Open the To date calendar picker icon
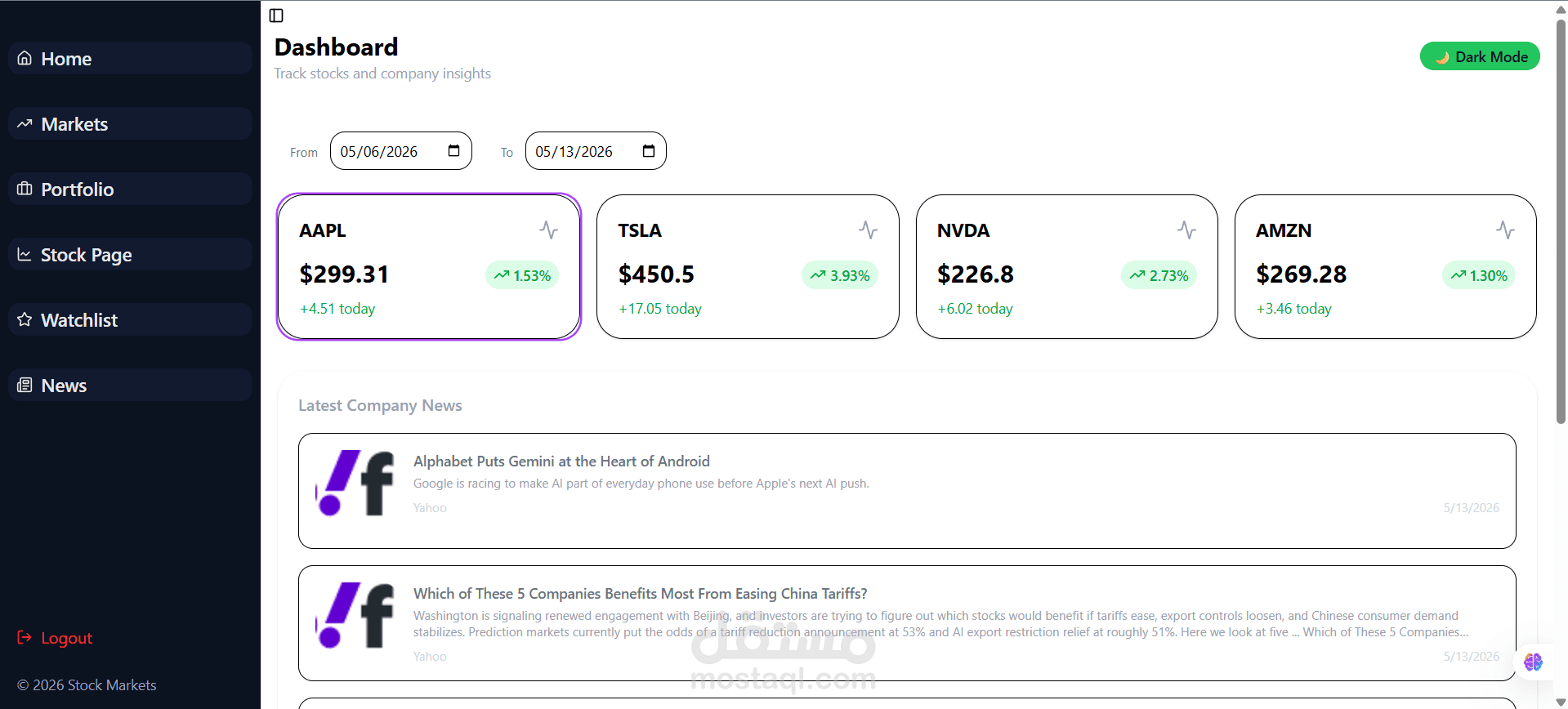This screenshot has height=709, width=1568. coord(649,150)
